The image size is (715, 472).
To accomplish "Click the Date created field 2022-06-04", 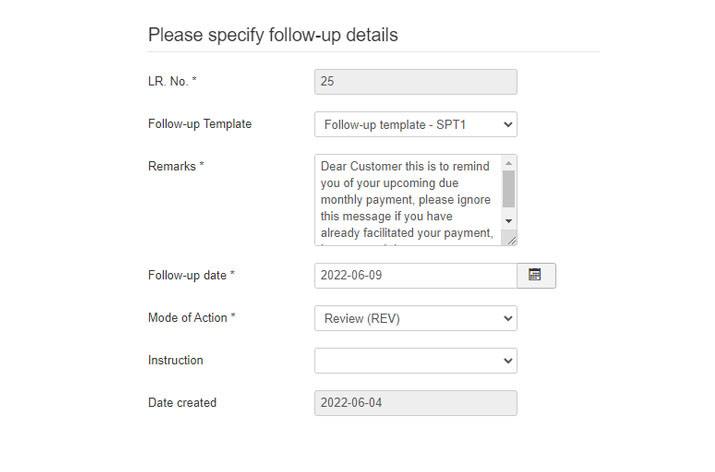I will coord(415,403).
